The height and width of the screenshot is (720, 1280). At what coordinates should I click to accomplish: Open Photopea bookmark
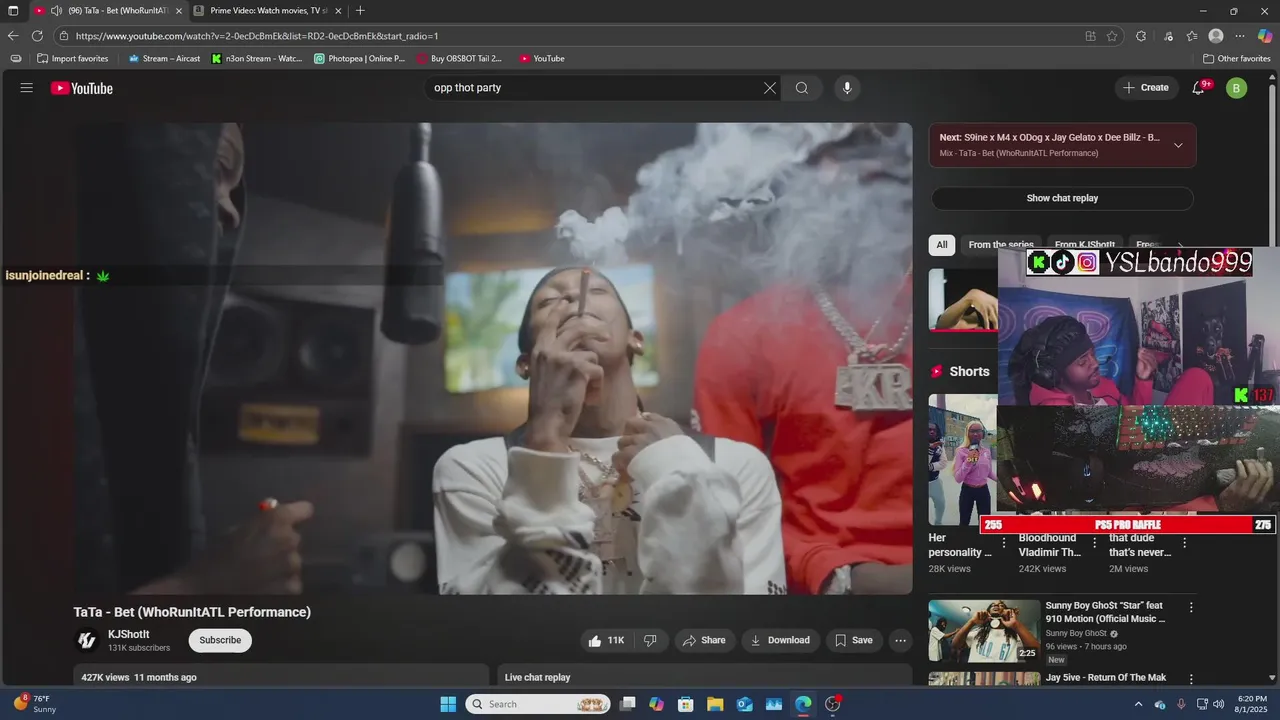pyautogui.click(x=360, y=59)
